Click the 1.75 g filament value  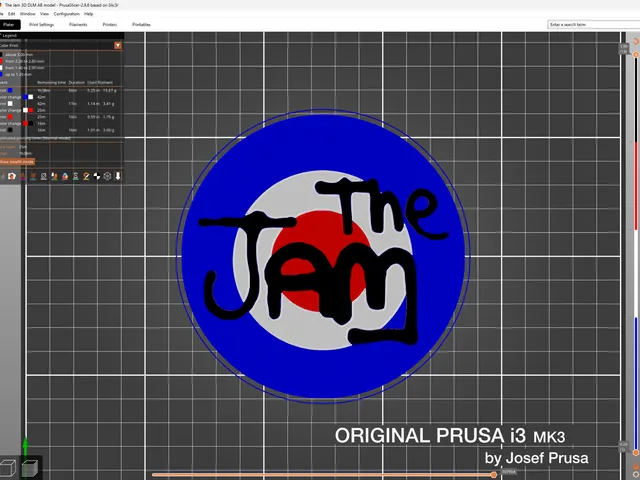(109, 117)
